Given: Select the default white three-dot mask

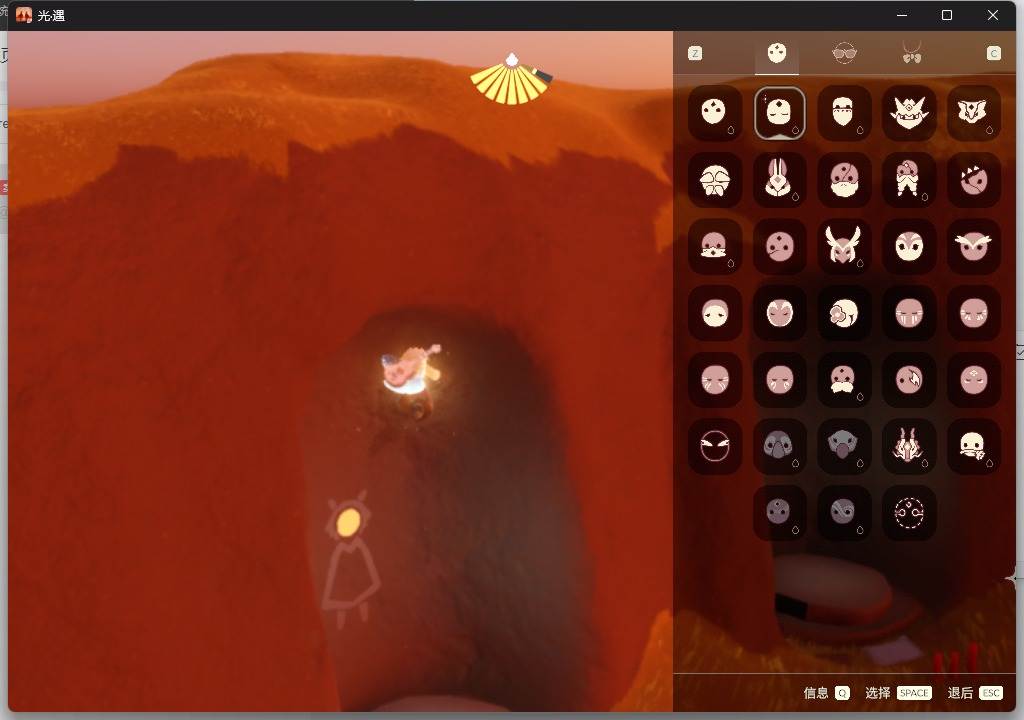Looking at the screenshot, I should click(714, 112).
